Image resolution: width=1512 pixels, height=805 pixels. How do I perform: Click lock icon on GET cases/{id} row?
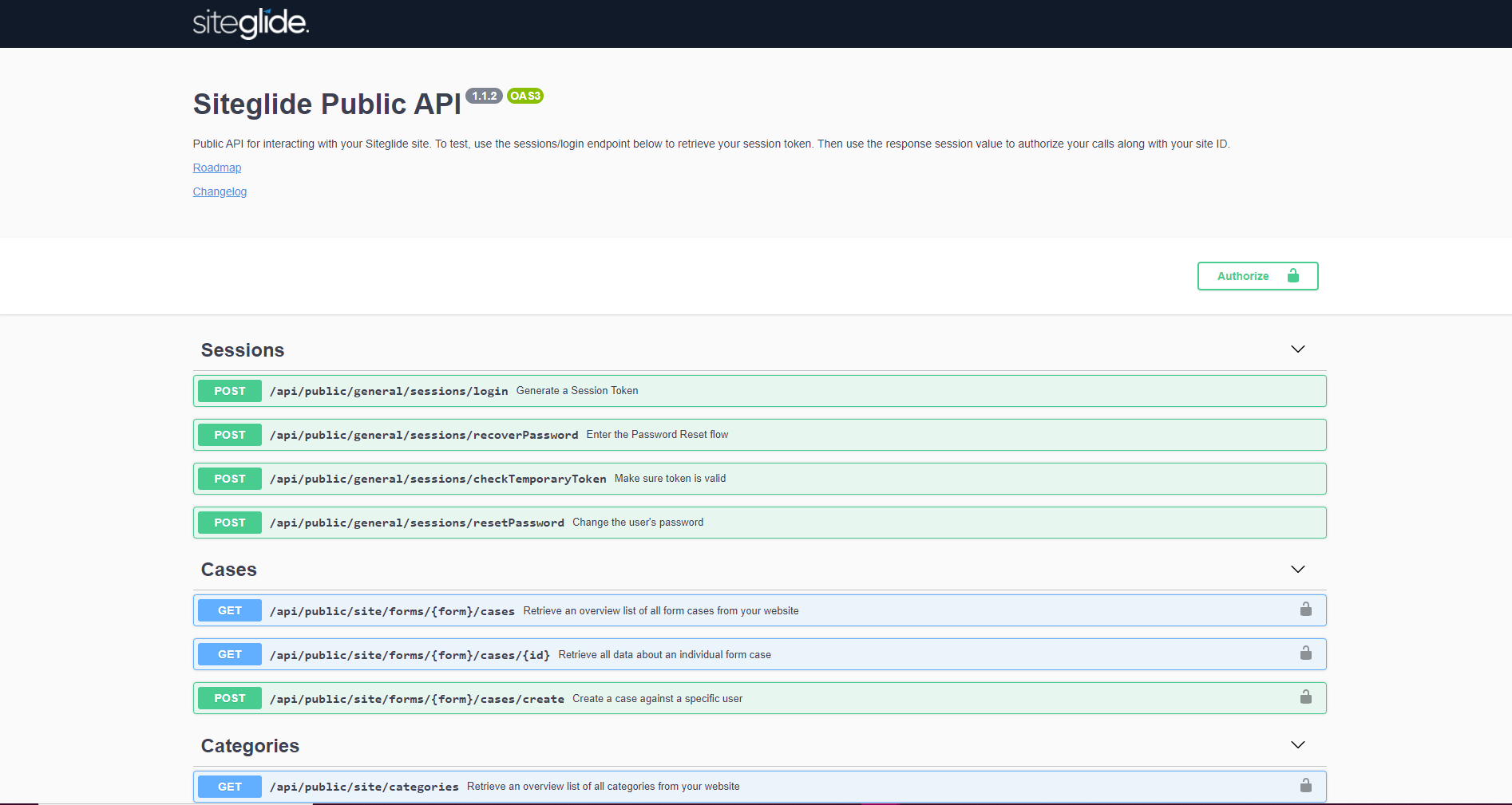(x=1306, y=653)
